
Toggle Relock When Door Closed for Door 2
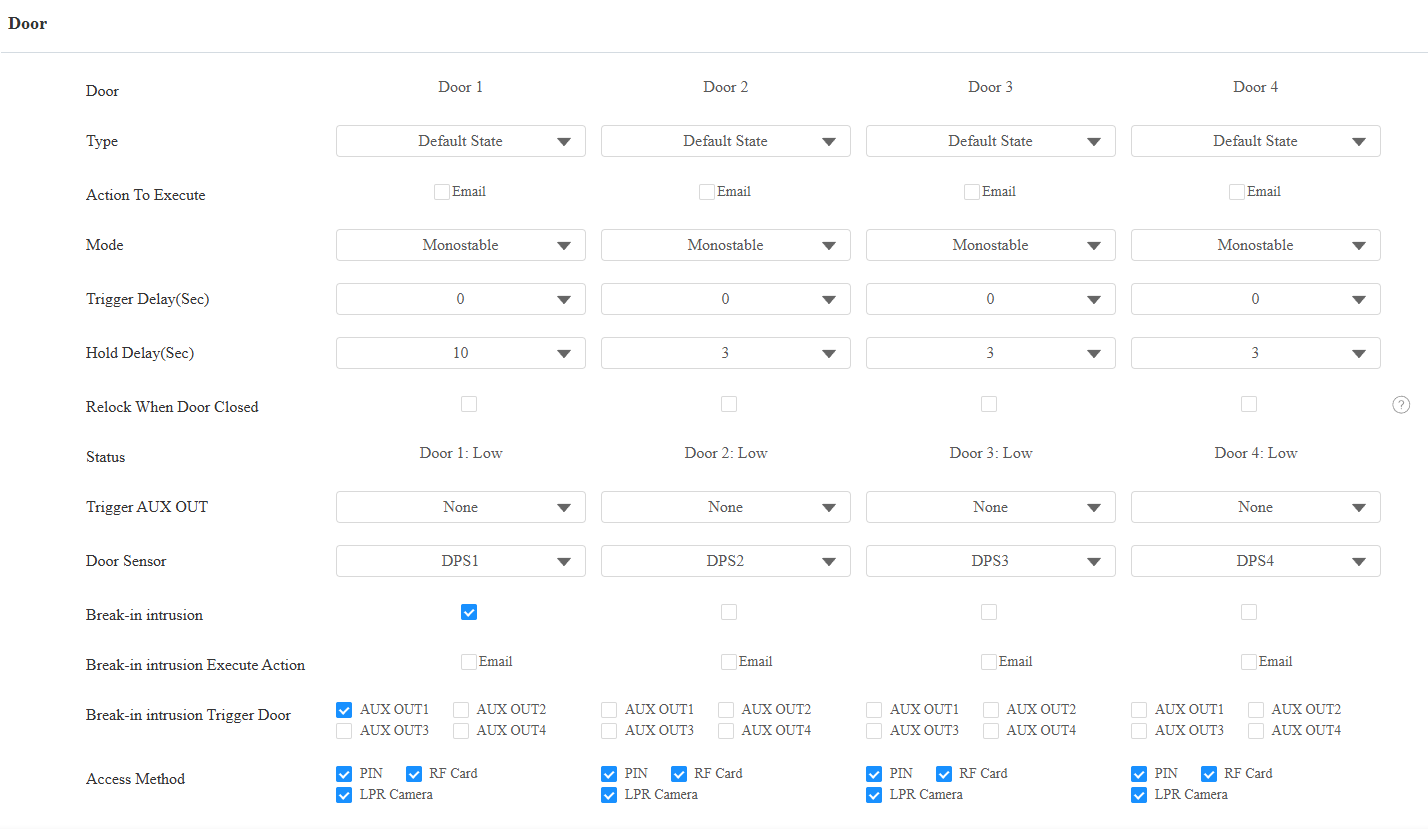coord(729,404)
